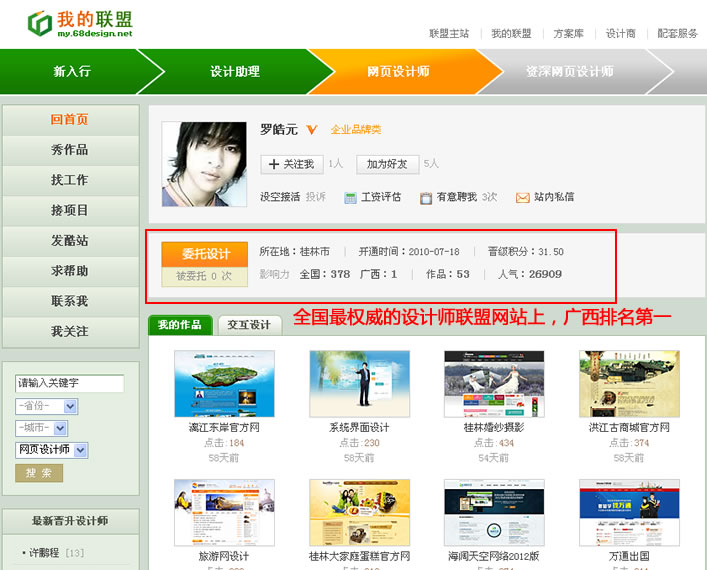The height and width of the screenshot is (570, 707).
Task: Click the 有意聘我 clipboard icon
Action: point(426,198)
